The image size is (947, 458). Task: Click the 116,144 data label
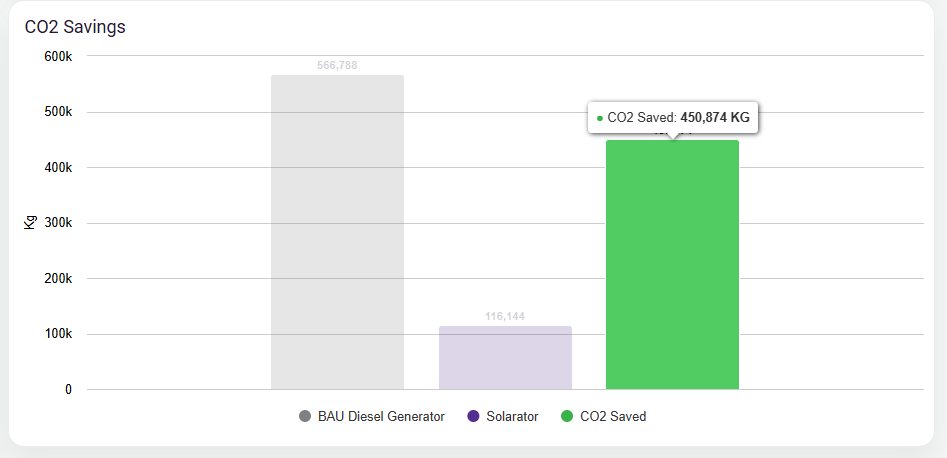click(505, 317)
